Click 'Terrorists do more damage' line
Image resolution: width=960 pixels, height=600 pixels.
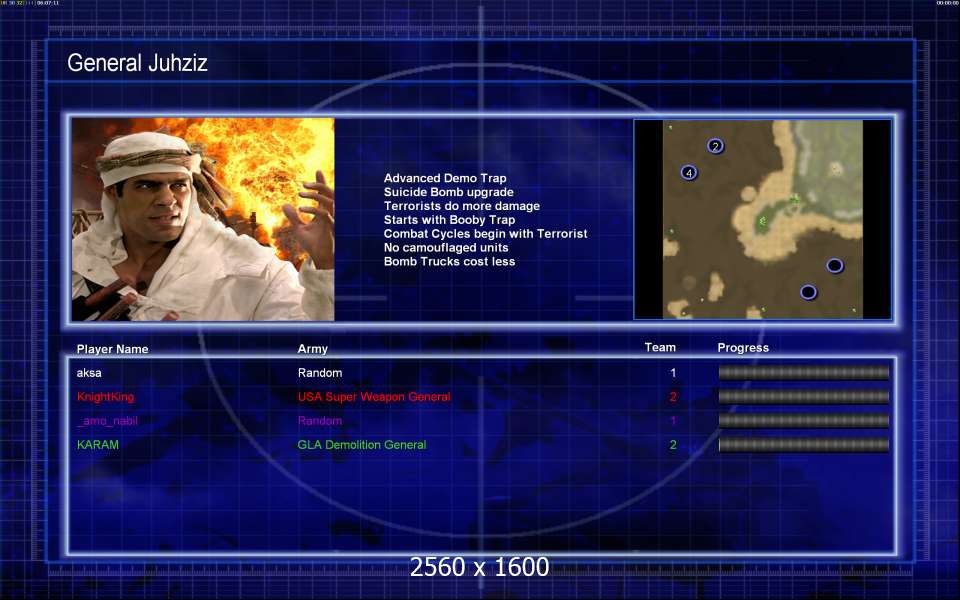coord(462,206)
